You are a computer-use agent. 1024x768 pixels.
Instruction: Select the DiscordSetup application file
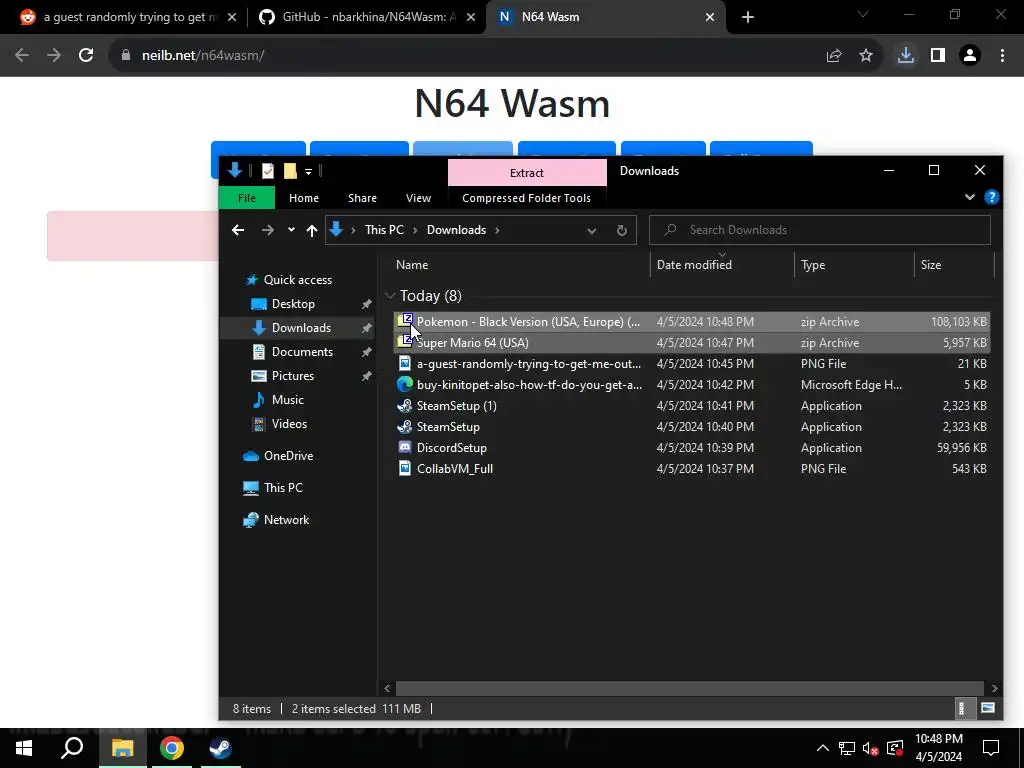(692, 448)
